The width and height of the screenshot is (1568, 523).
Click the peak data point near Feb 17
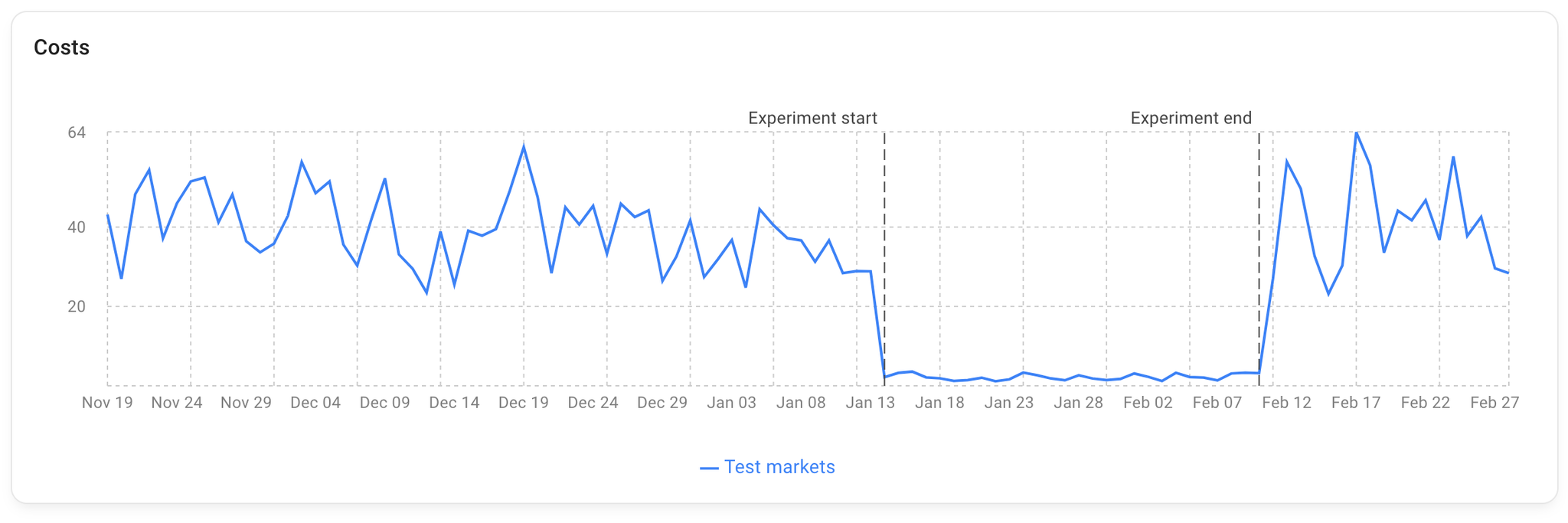1356,132
